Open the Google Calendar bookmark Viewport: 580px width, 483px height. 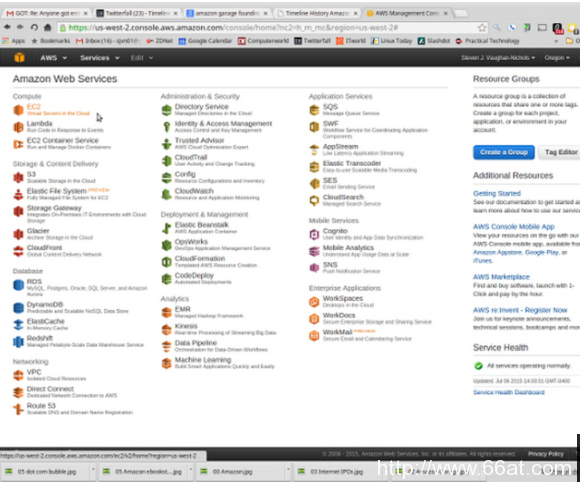[x=205, y=41]
